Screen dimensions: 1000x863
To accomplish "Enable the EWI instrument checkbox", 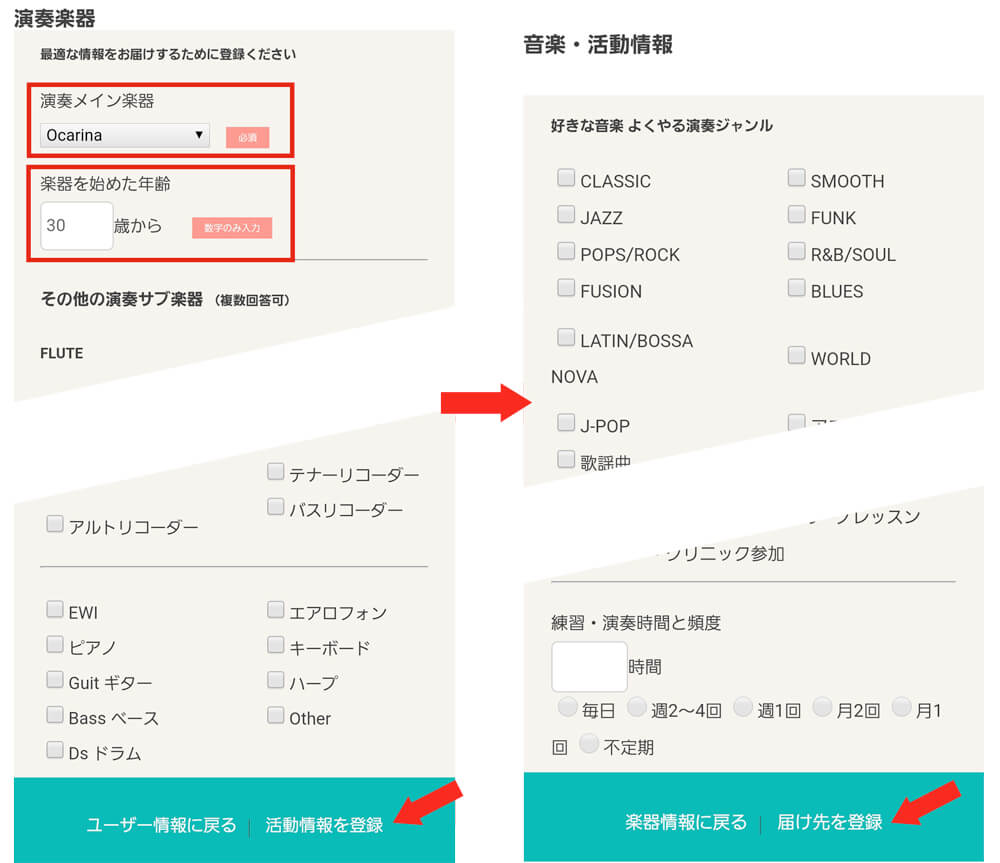I will pos(55,610).
